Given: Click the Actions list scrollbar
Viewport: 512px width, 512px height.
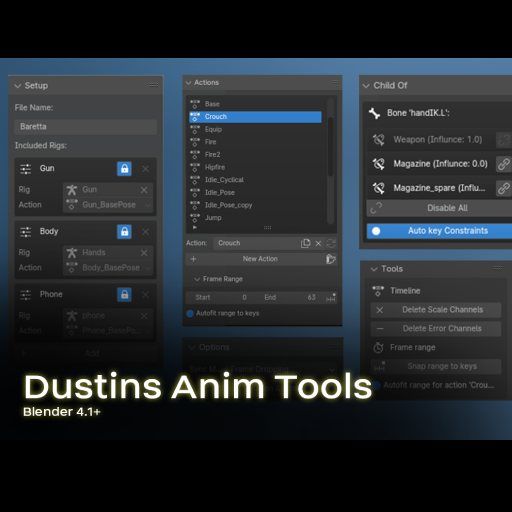Looking at the screenshot, I should click(x=330, y=147).
